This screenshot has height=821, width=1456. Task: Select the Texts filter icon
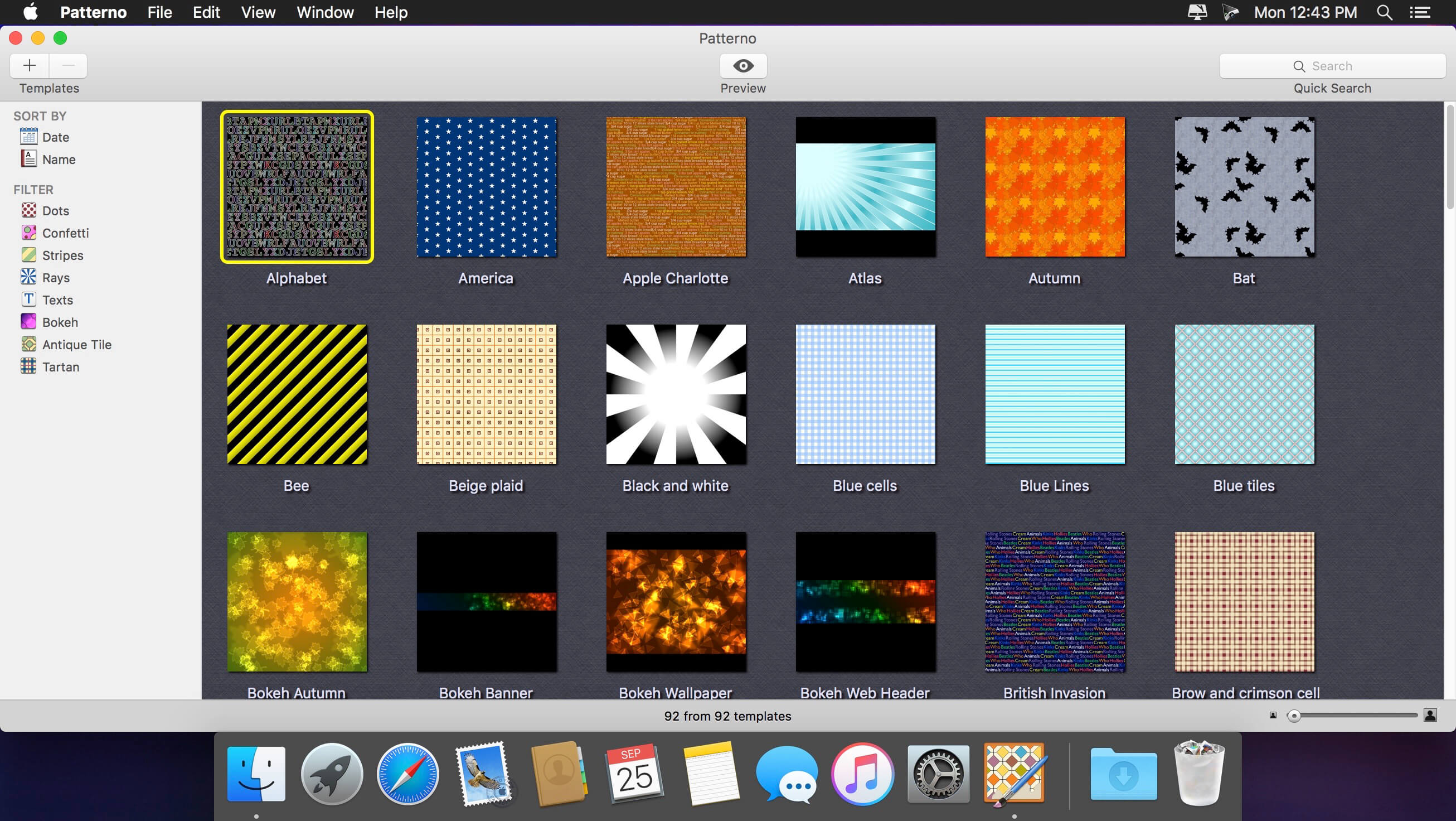pos(29,300)
